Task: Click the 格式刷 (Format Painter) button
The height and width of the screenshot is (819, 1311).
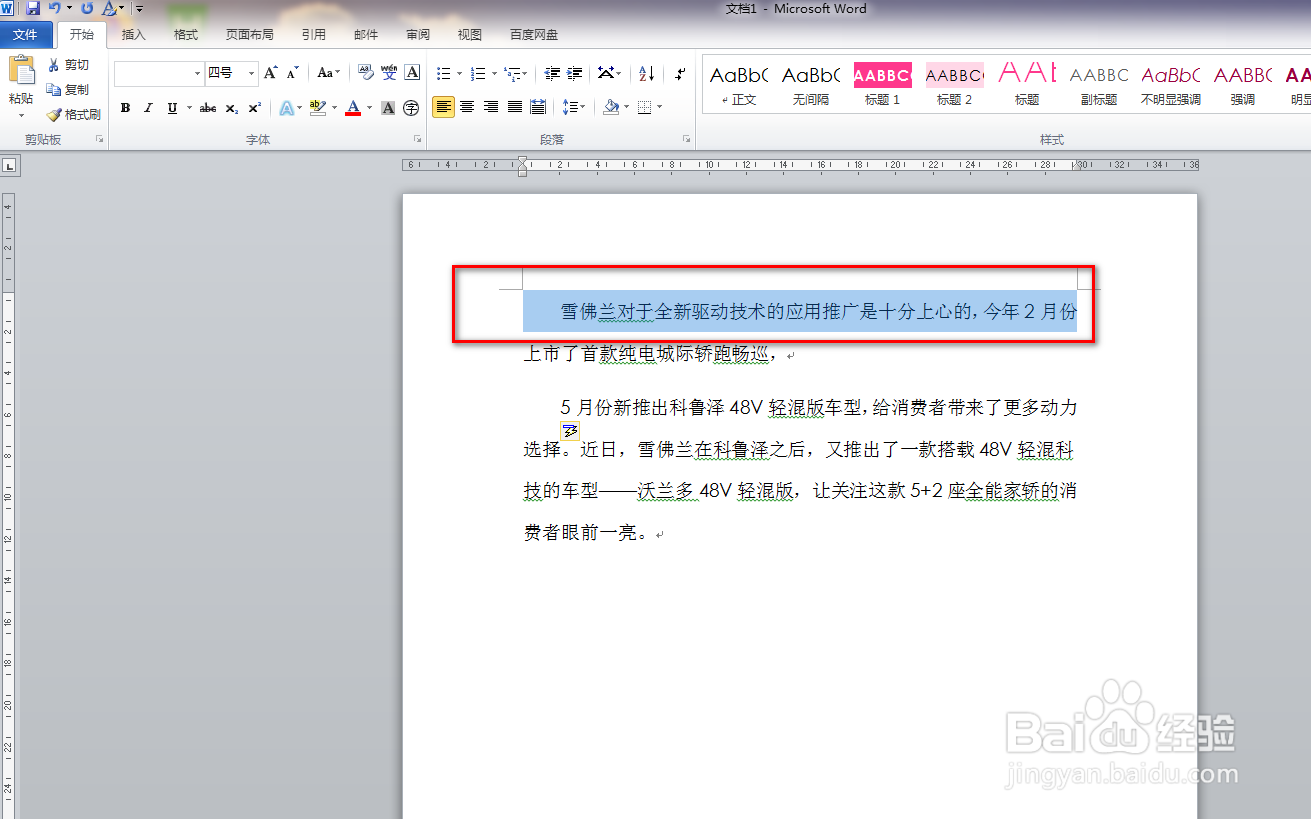Action: 74,115
